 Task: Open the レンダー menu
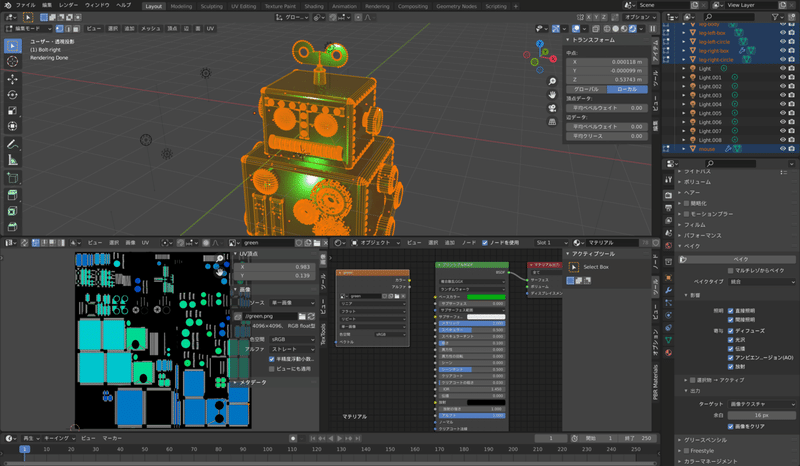coord(67,6)
